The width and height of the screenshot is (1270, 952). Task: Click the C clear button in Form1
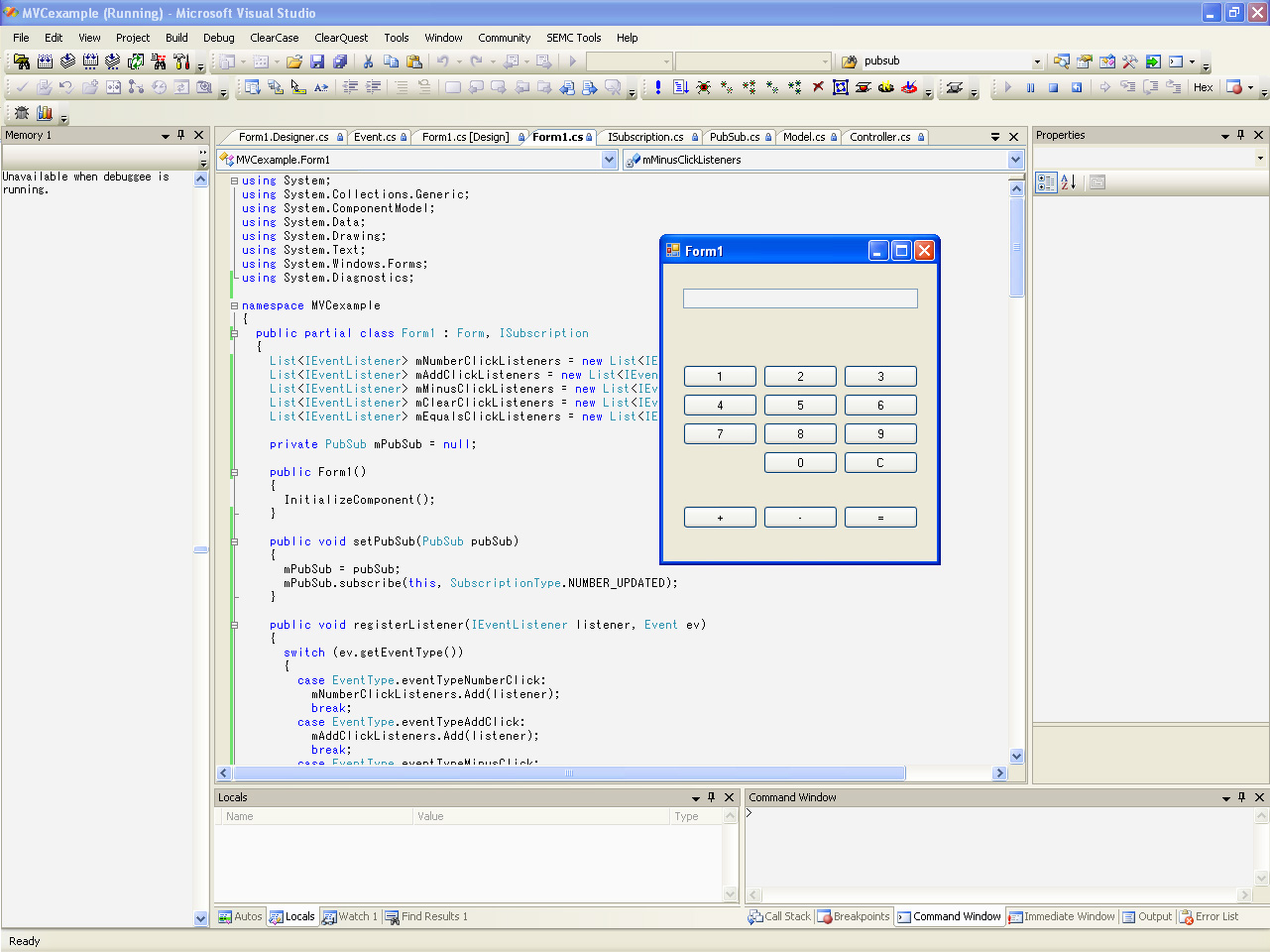coord(880,463)
